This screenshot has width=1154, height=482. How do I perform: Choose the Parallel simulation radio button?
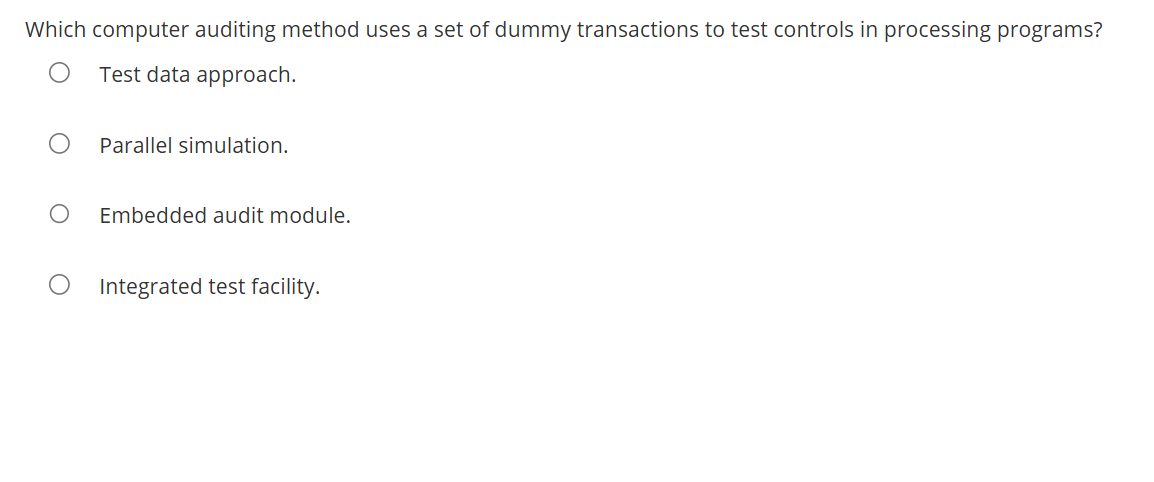[x=60, y=144]
